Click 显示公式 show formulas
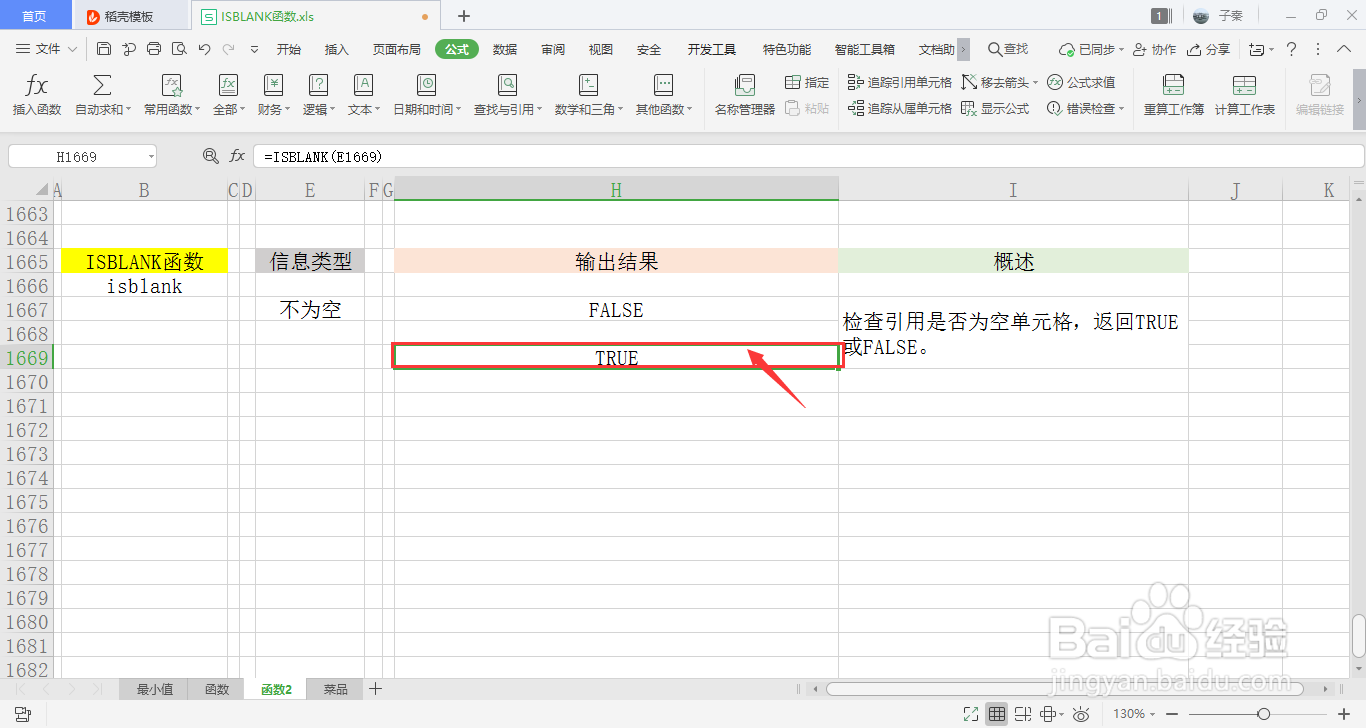 995,109
